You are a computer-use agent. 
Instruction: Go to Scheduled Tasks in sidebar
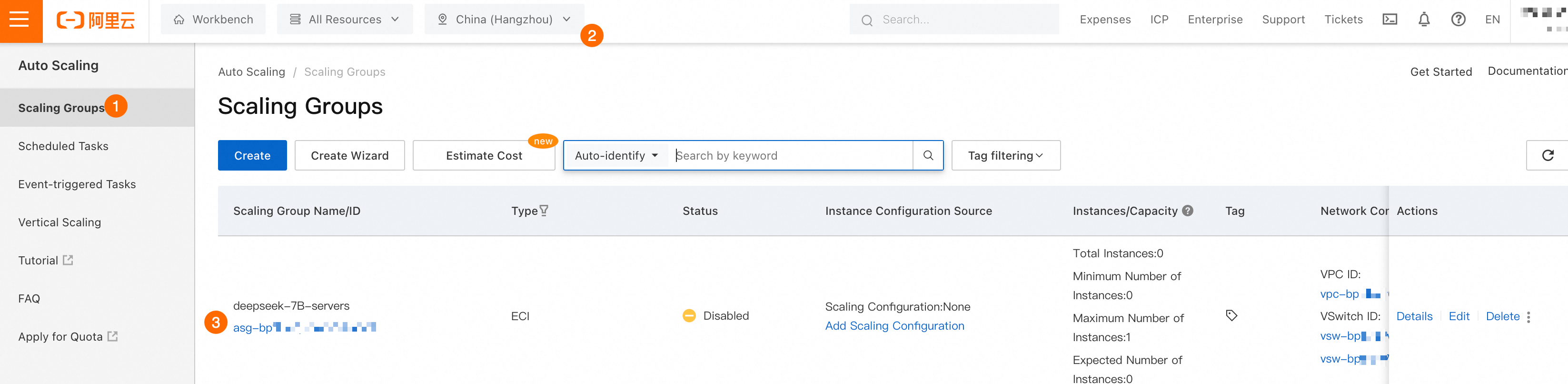tap(63, 146)
